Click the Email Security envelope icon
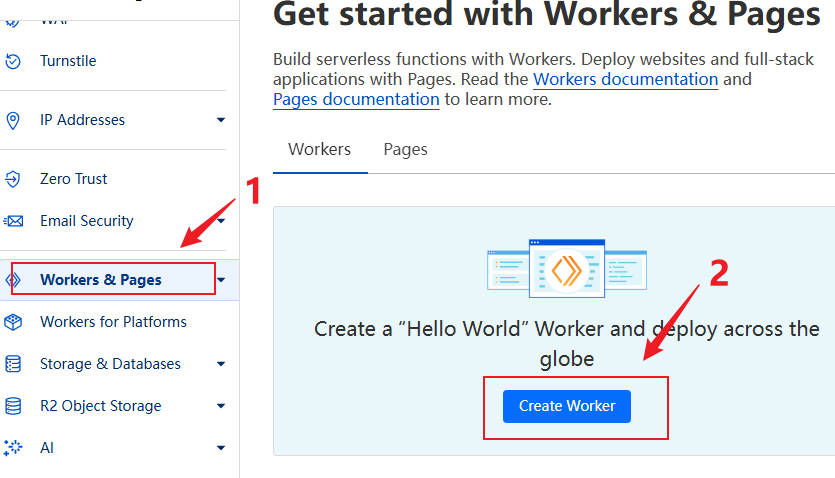The image size is (835, 478). pyautogui.click(x=13, y=221)
